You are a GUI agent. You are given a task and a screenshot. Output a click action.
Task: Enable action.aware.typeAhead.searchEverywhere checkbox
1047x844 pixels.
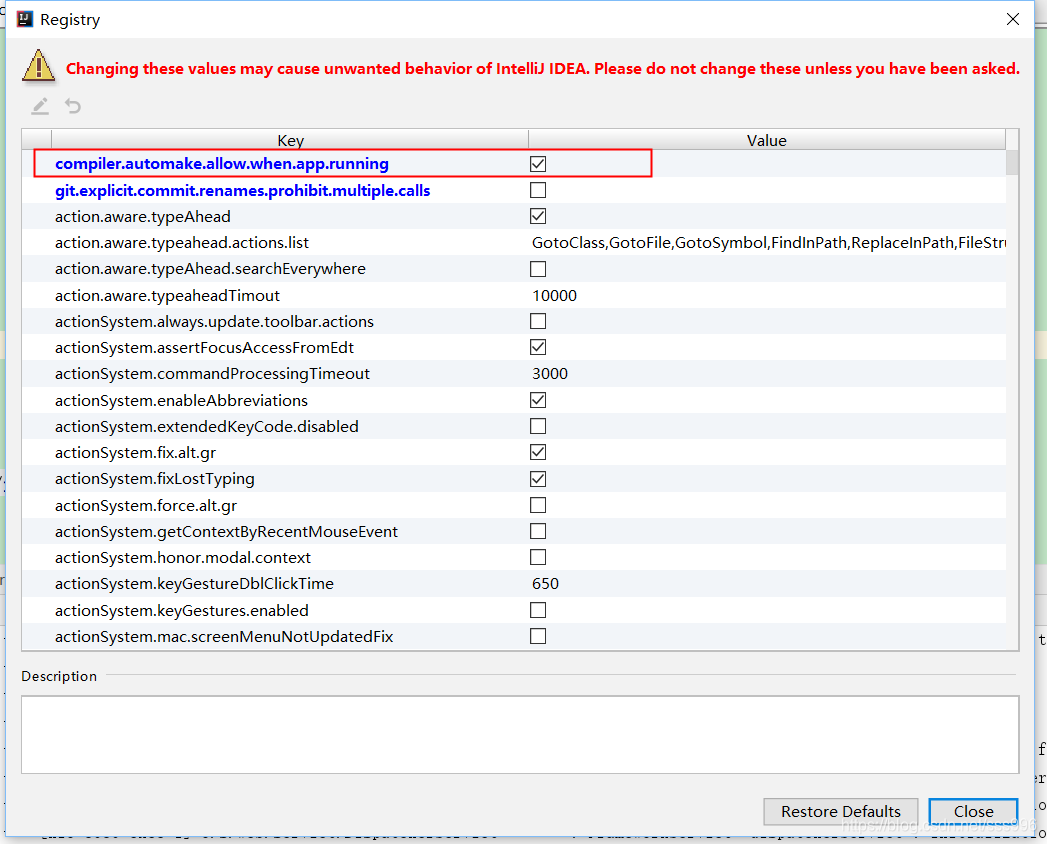(x=538, y=269)
